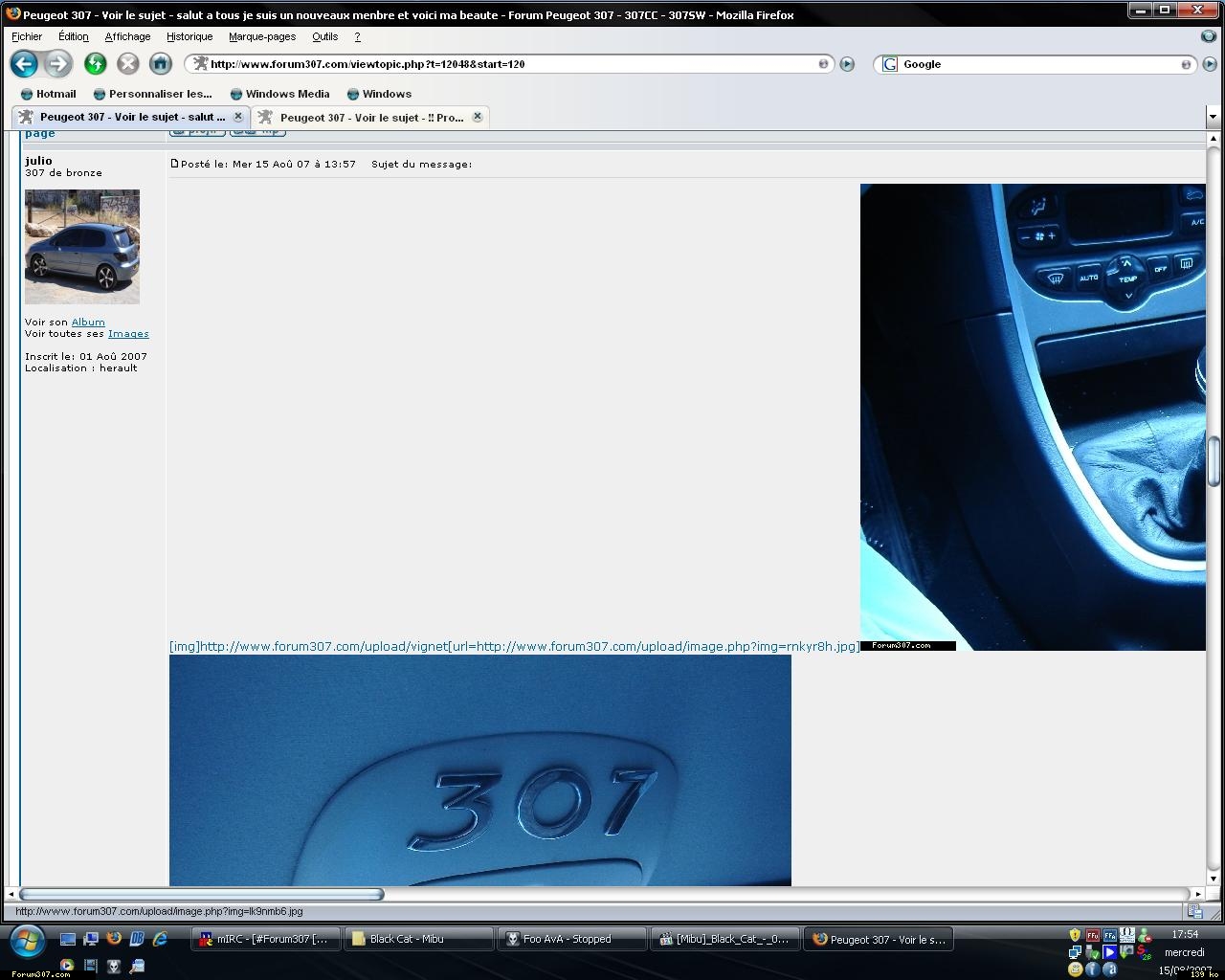1225x980 pixels.
Task: Switch to the mIRC #Forum307 taskbar window
Action: click(265, 939)
